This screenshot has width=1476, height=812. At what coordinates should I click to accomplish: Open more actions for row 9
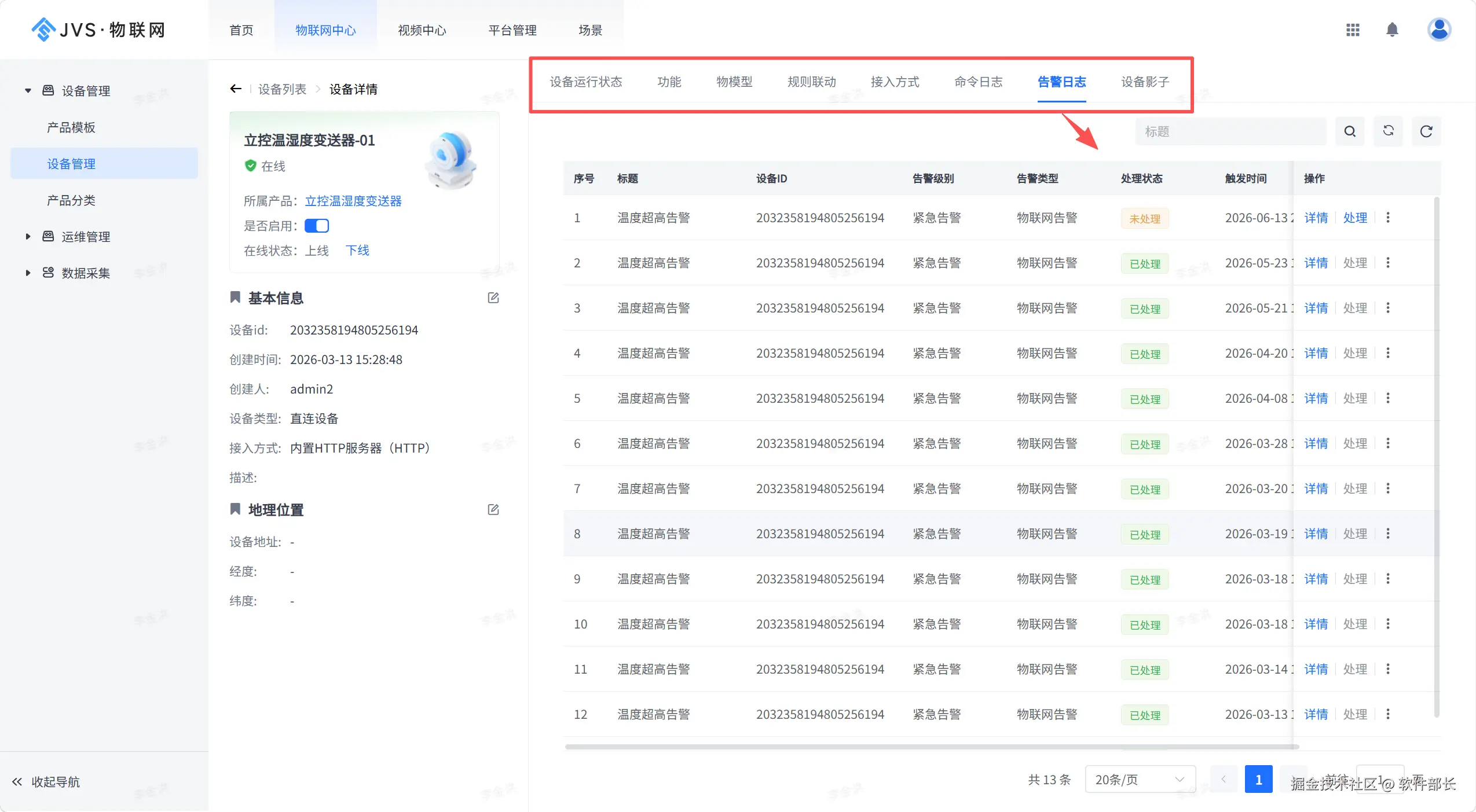pyautogui.click(x=1388, y=579)
